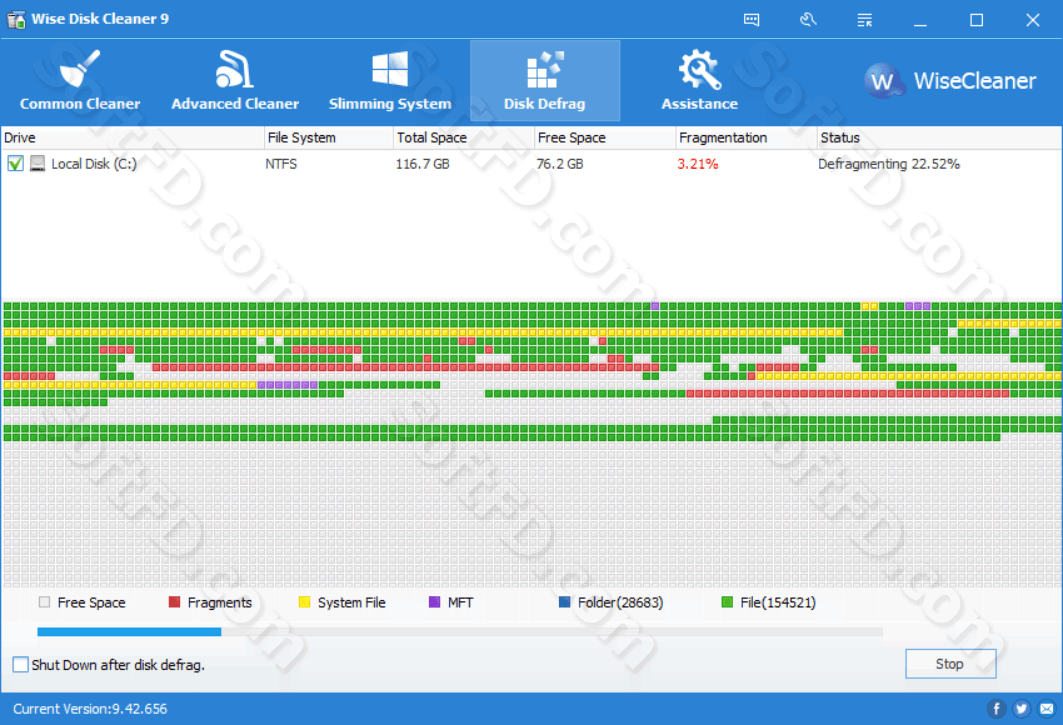Open the skin/settings icon in title bar

pos(807,20)
